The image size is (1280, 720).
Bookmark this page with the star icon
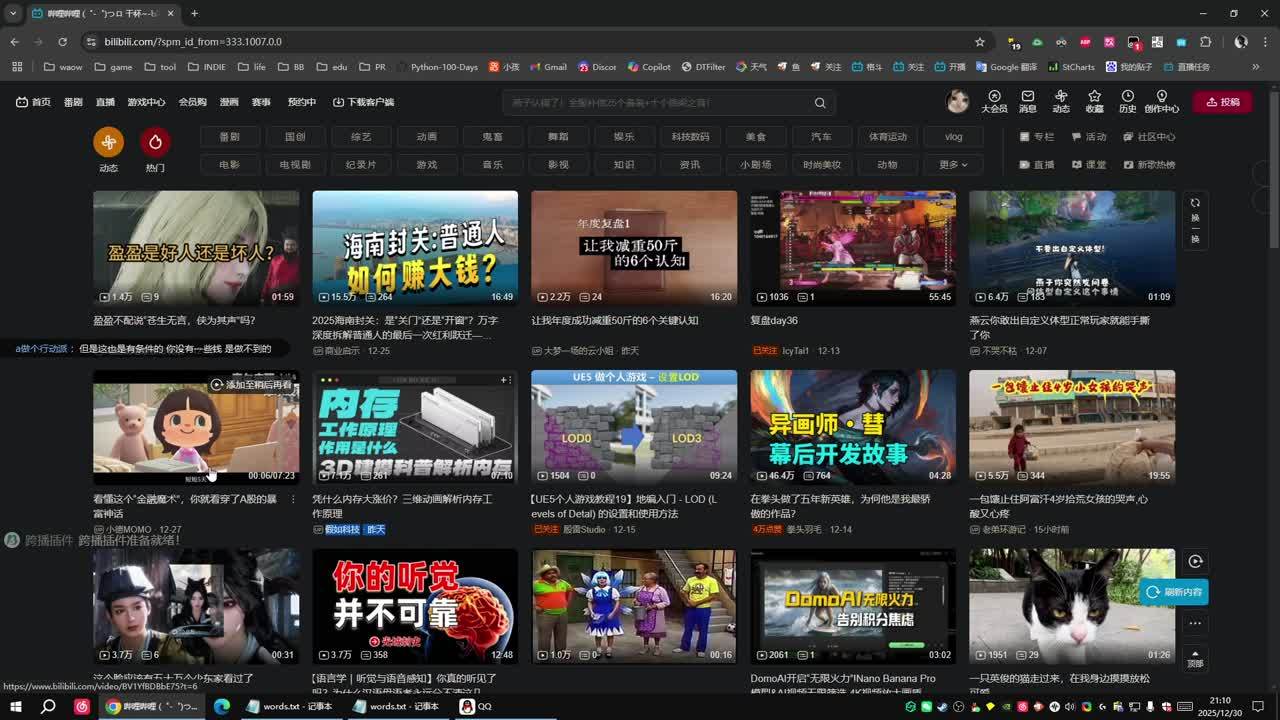coord(980,42)
